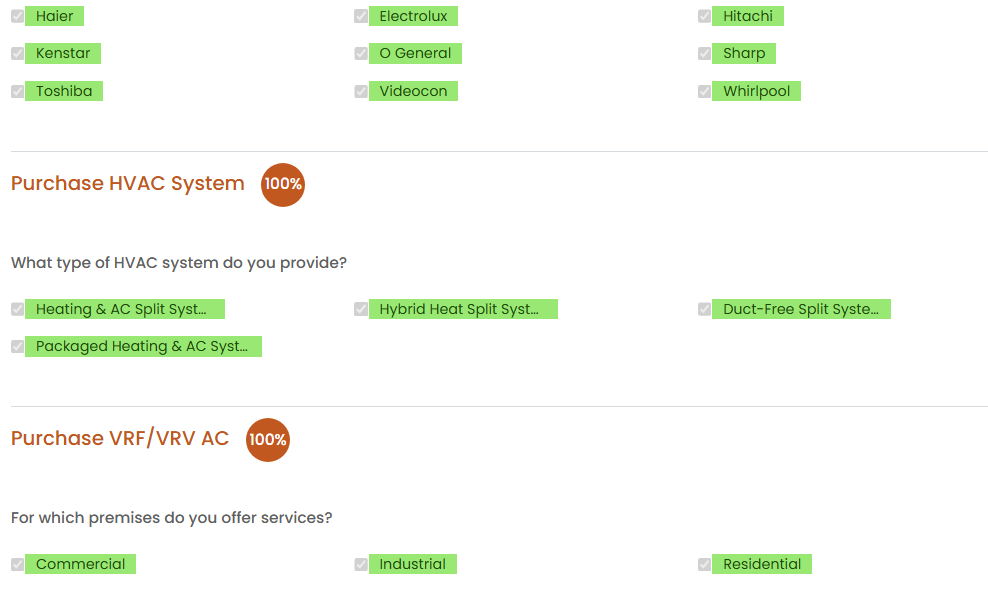
Task: Click VRF/VRV AC 100% completion badge
Action: pos(268,440)
